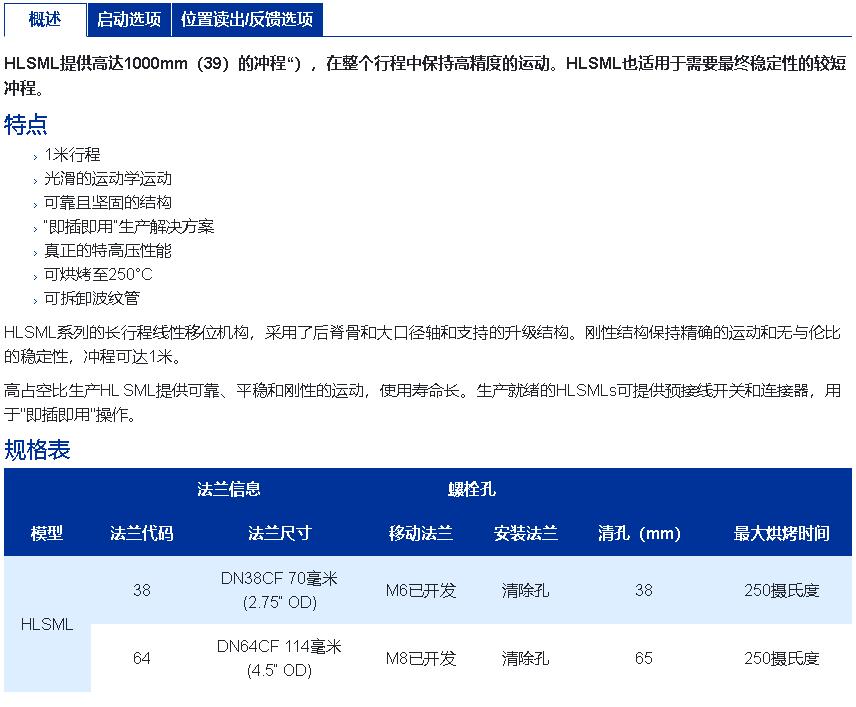Click the 移动法兰 column header

point(421,533)
